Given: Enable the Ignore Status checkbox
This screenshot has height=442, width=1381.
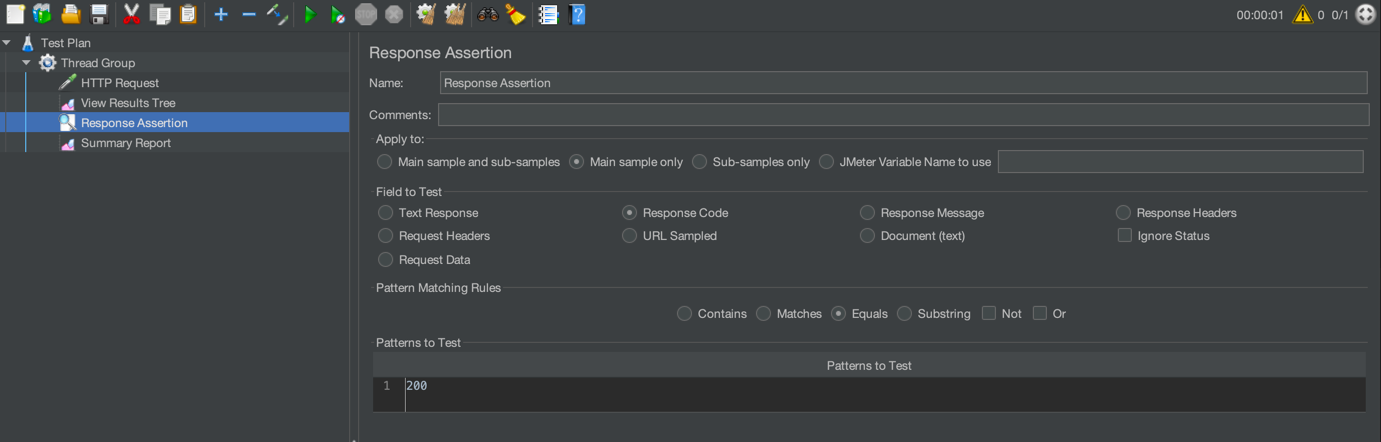Looking at the screenshot, I should [1125, 236].
